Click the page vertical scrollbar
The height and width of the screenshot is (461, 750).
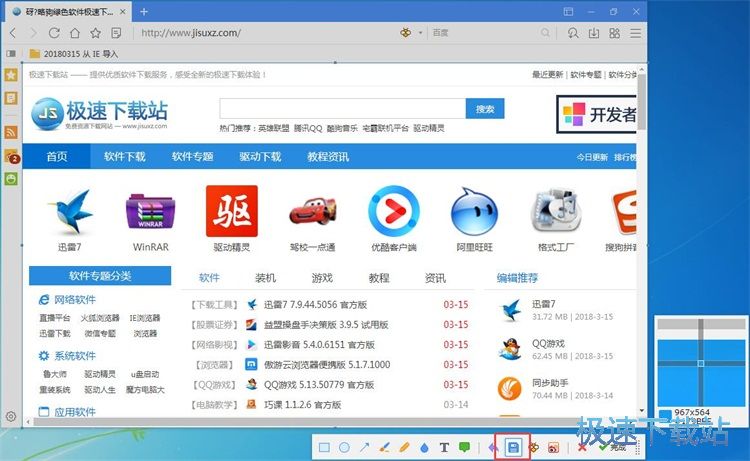click(x=642, y=103)
